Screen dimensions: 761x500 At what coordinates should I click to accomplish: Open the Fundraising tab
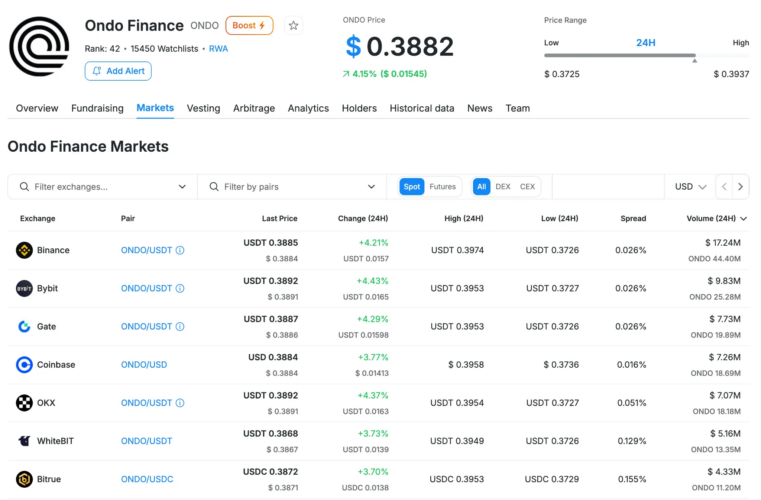coord(97,108)
